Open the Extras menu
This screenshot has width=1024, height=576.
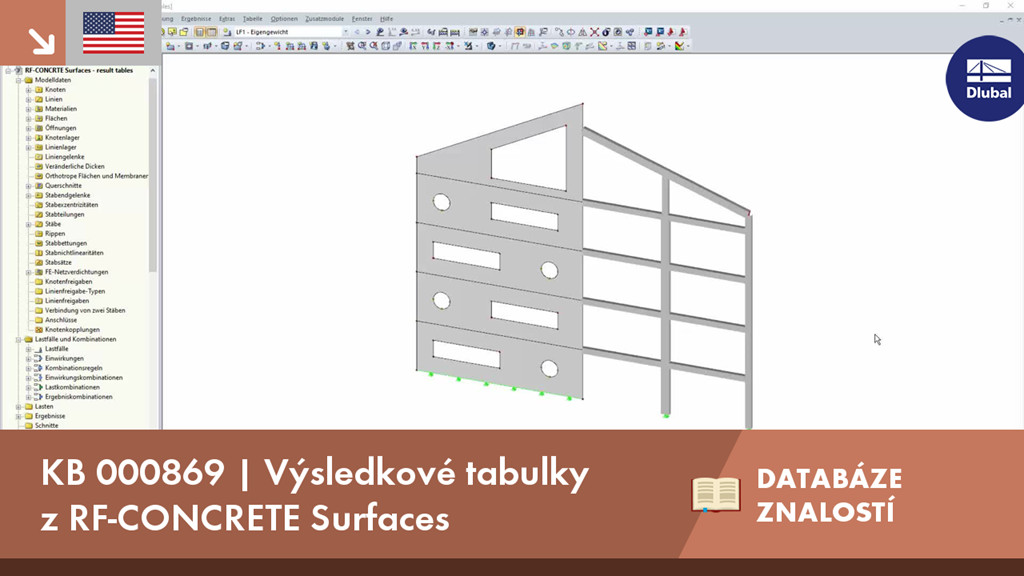click(227, 19)
